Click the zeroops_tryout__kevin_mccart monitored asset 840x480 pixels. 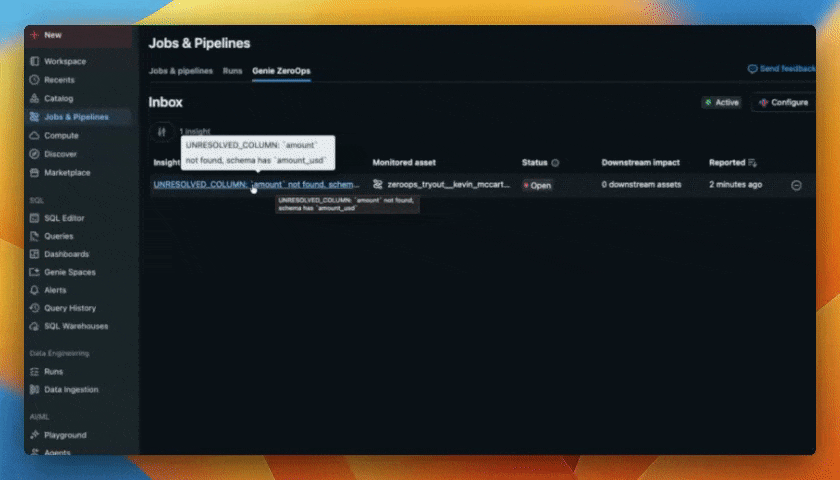[x=449, y=185]
